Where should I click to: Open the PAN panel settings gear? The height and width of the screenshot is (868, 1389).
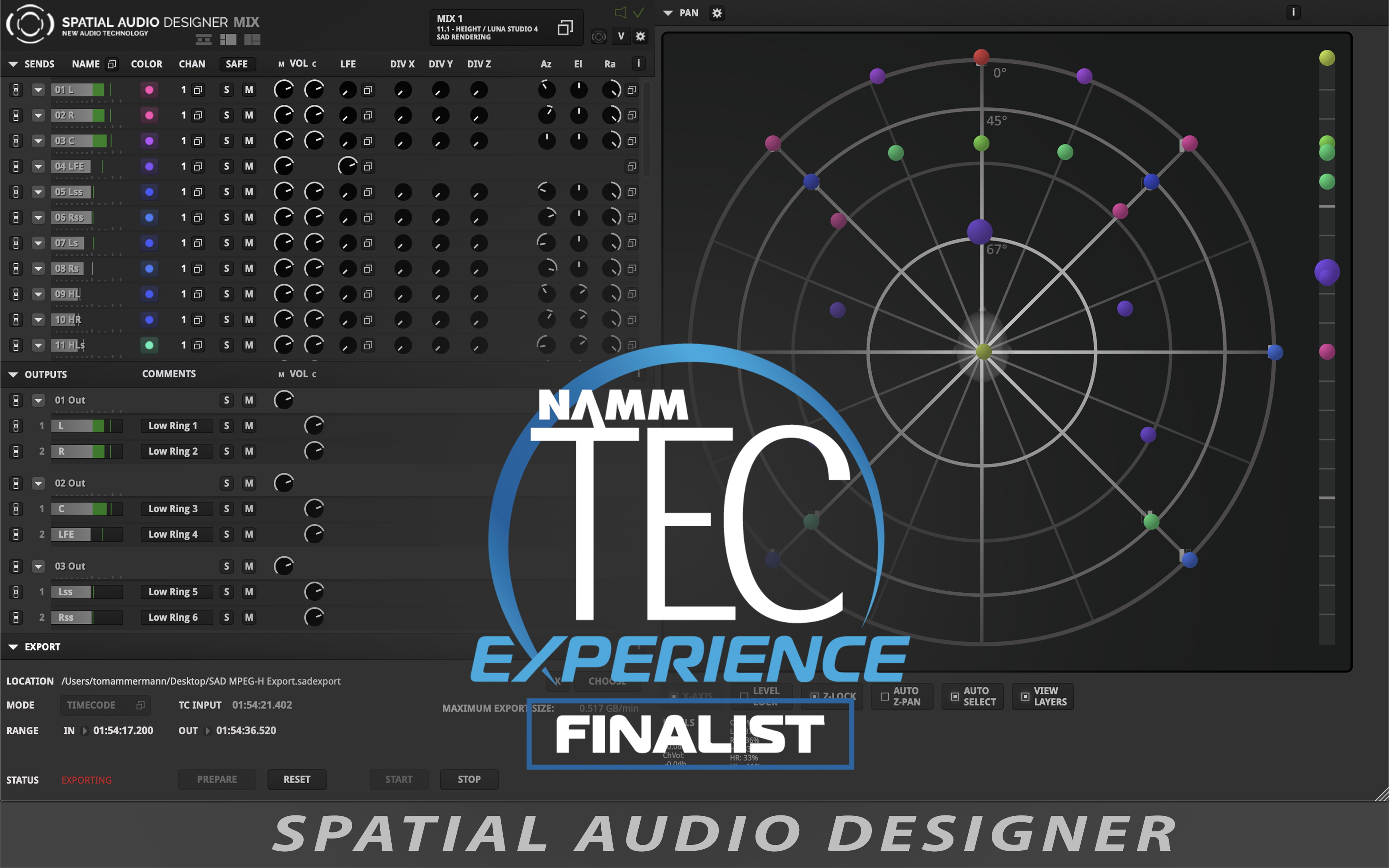716,13
